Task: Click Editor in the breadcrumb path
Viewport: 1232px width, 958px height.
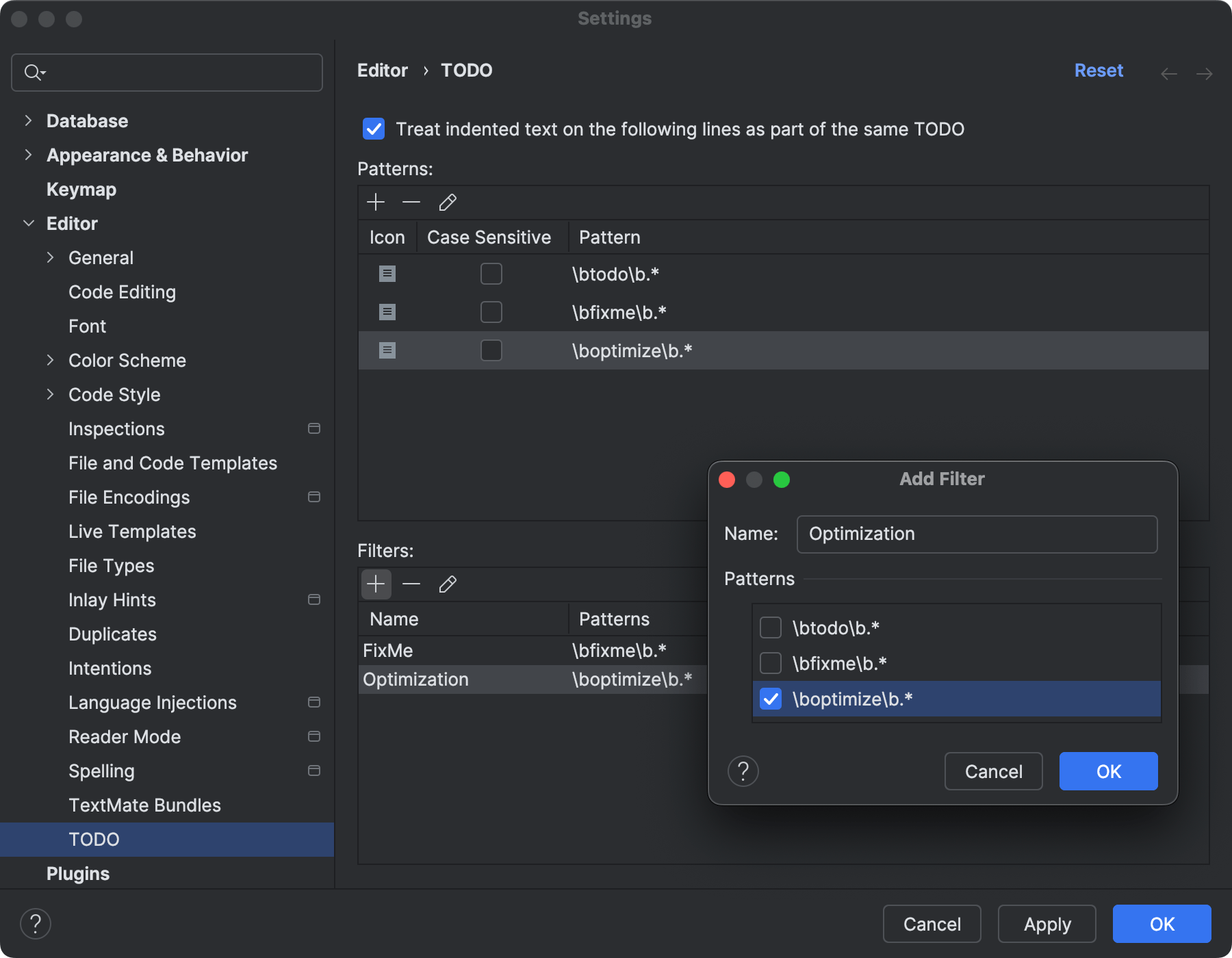Action: click(382, 70)
